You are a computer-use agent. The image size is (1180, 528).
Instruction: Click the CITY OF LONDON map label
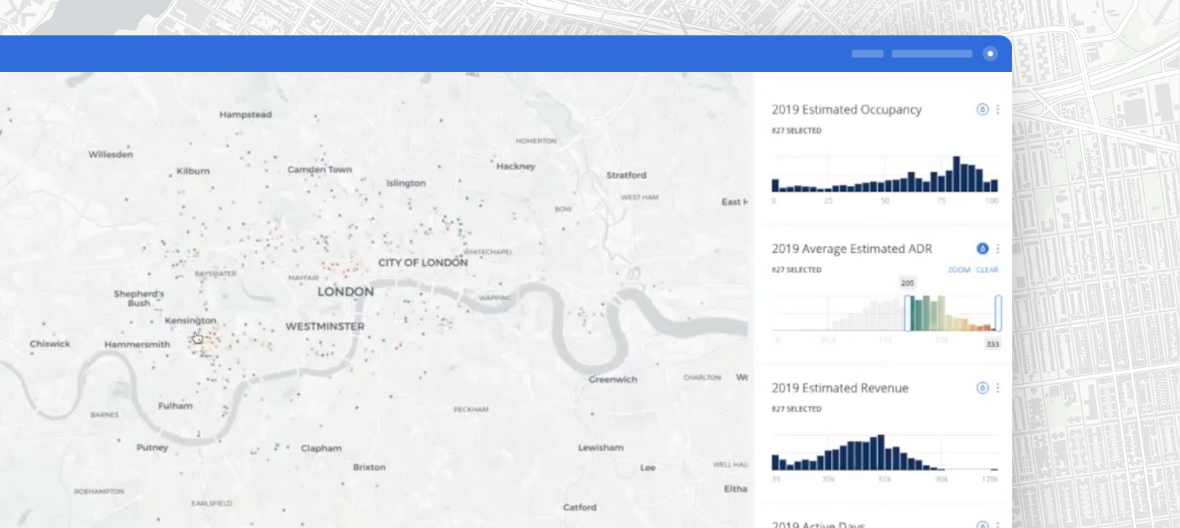pos(422,263)
